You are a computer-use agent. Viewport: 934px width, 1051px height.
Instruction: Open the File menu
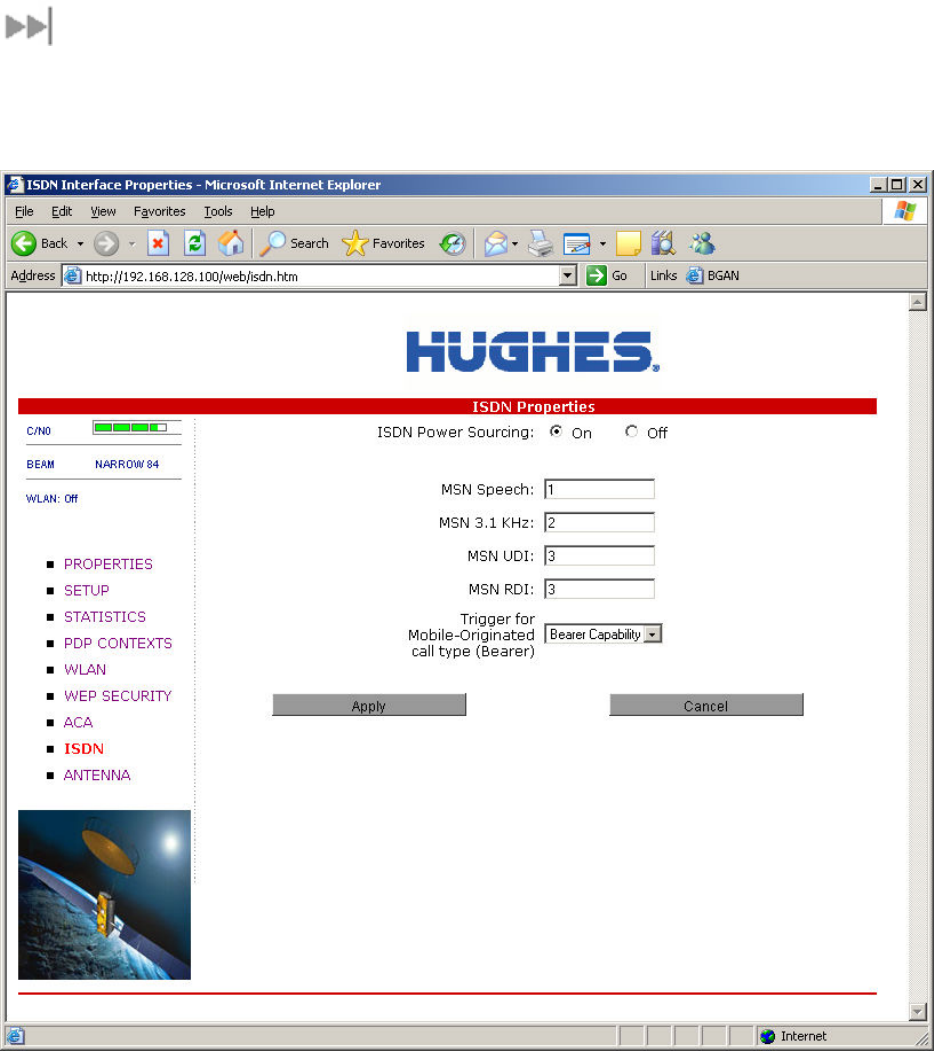pyautogui.click(x=24, y=211)
